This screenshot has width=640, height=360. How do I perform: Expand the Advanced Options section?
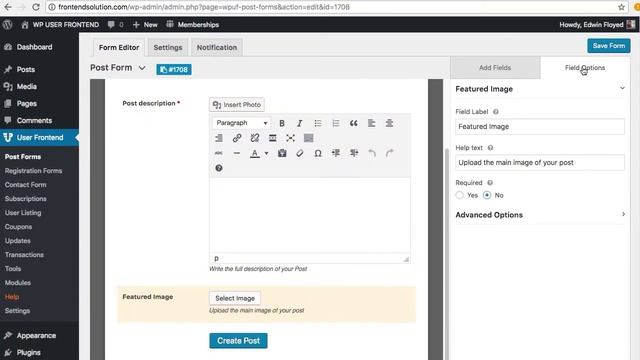[540, 215]
